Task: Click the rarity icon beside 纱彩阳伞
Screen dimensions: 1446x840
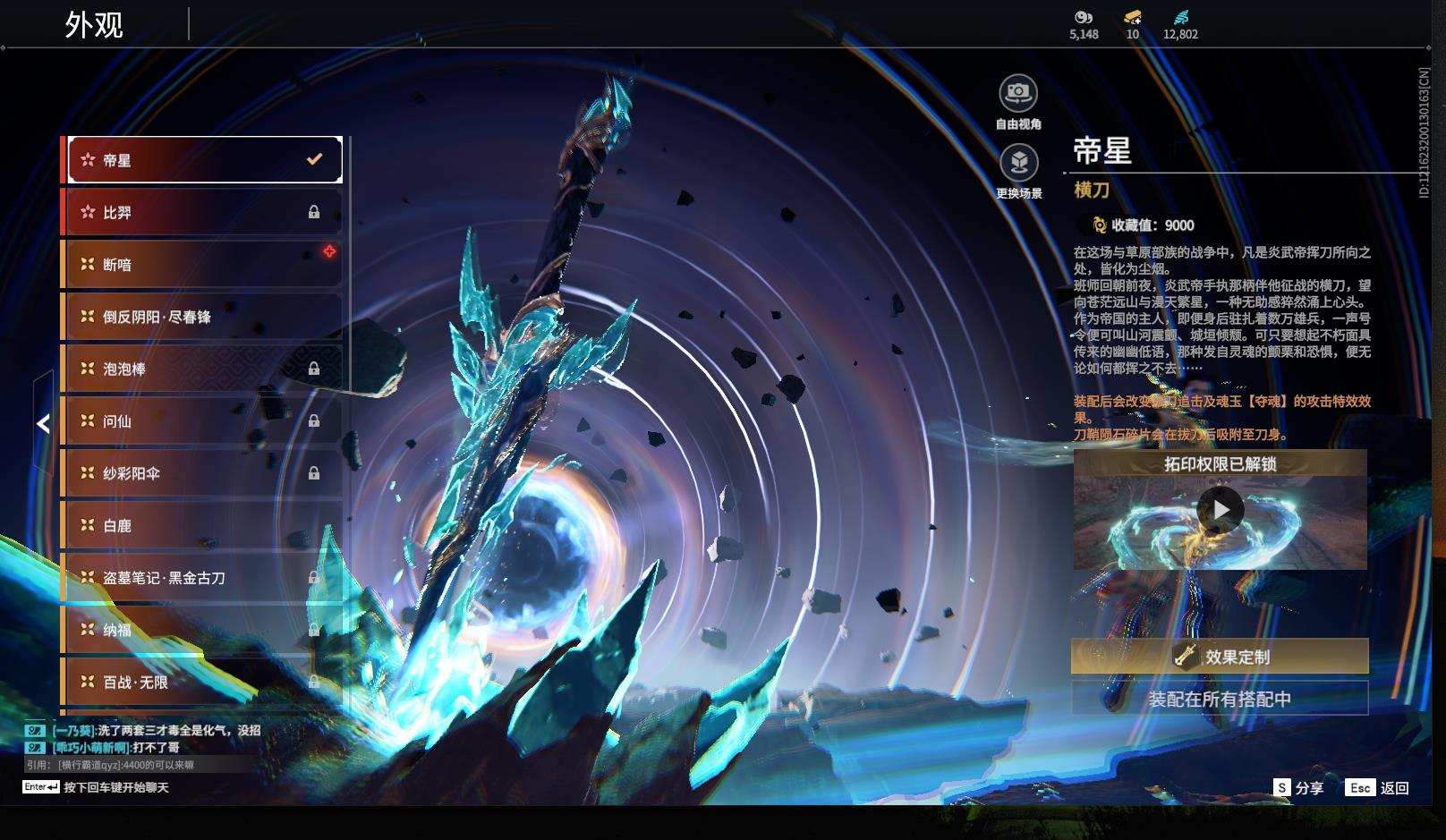Action: [88, 472]
